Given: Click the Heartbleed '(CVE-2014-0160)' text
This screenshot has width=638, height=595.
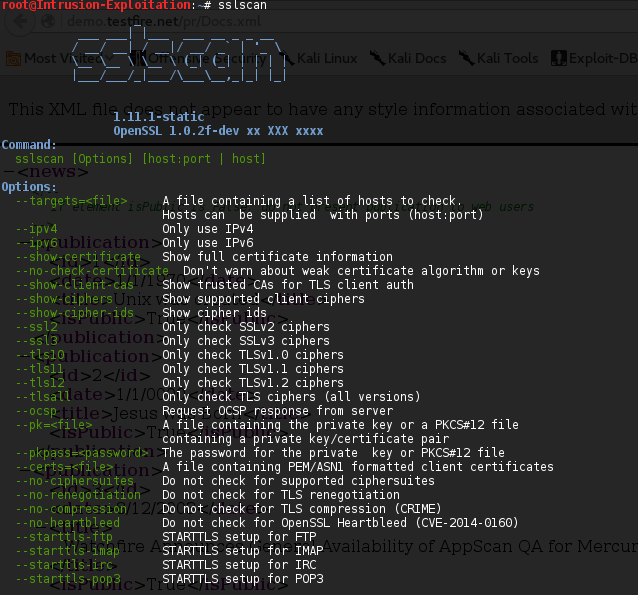Looking at the screenshot, I should click(x=467, y=523).
